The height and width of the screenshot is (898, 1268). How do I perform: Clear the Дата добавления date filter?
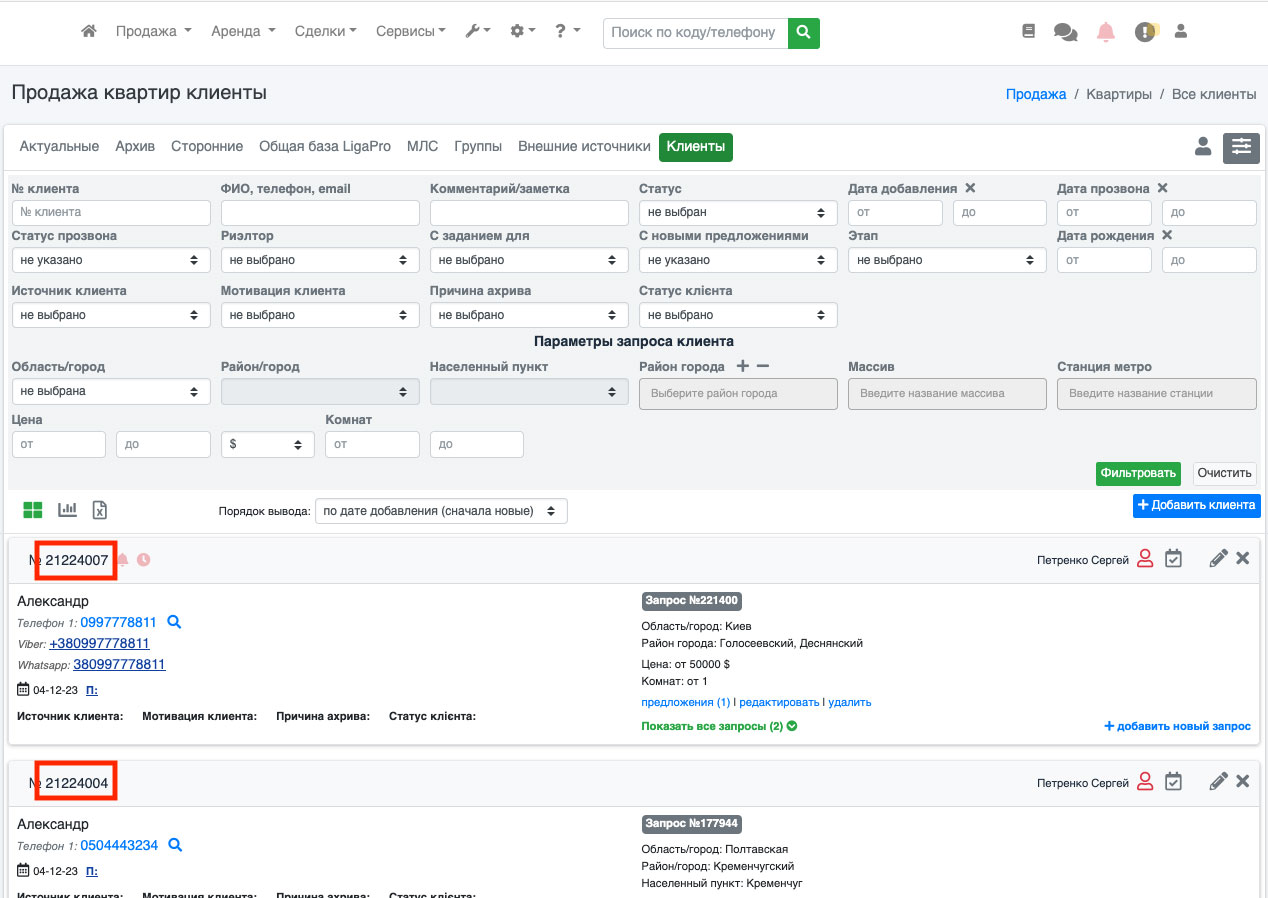(970, 188)
